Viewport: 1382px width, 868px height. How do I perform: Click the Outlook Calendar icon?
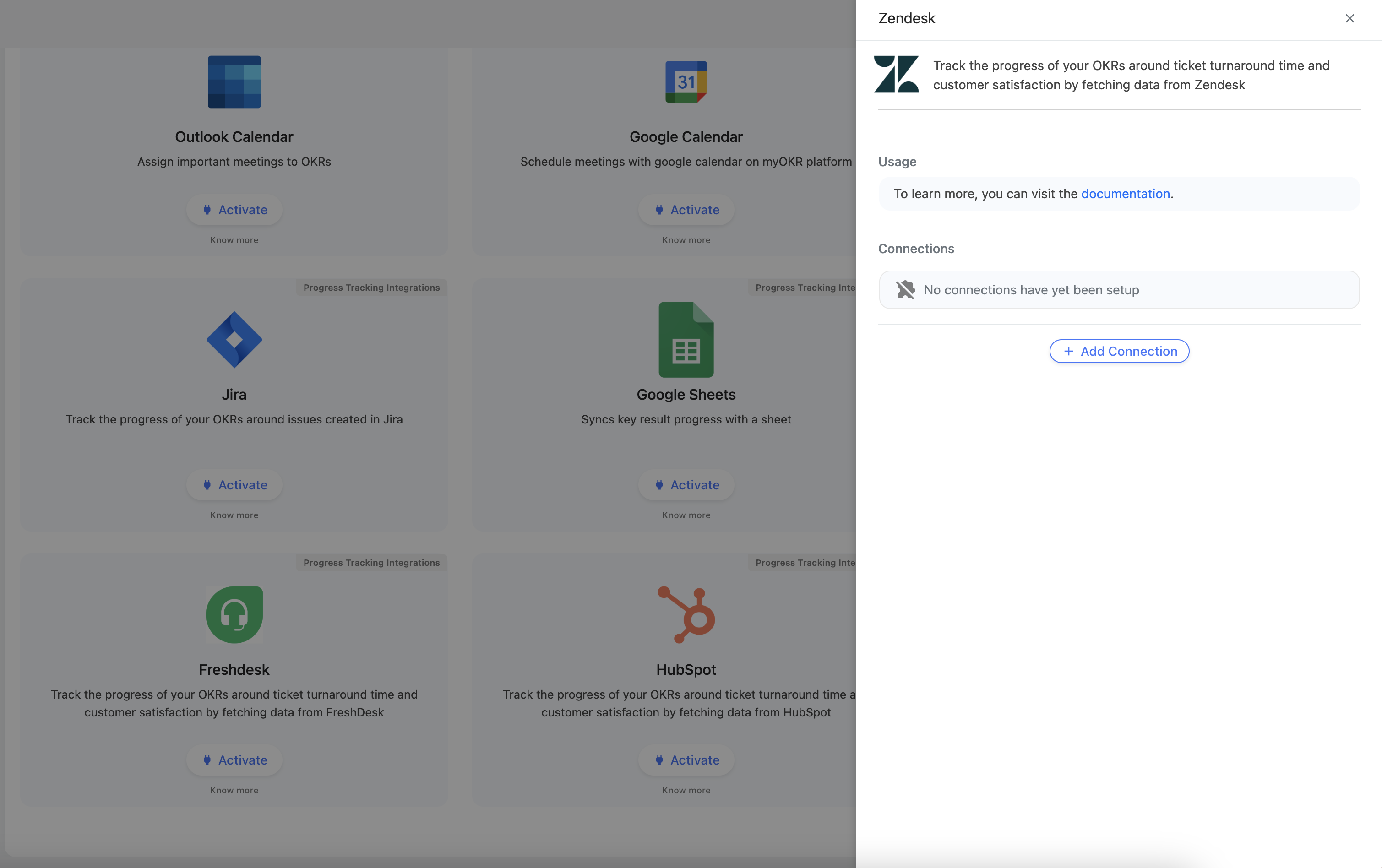pos(234,82)
